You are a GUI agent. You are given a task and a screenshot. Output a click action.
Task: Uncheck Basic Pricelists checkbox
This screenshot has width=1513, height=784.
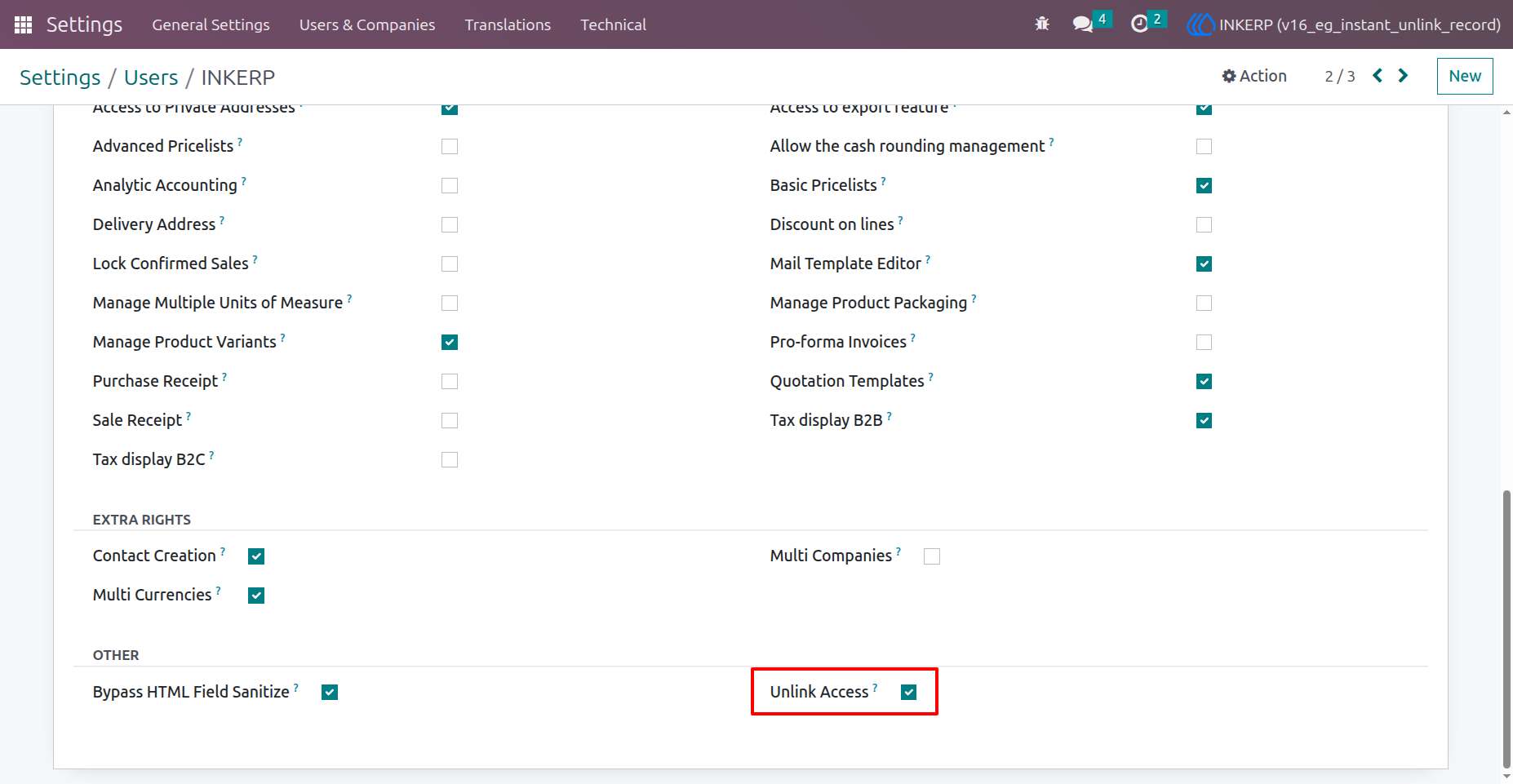[1204, 186]
